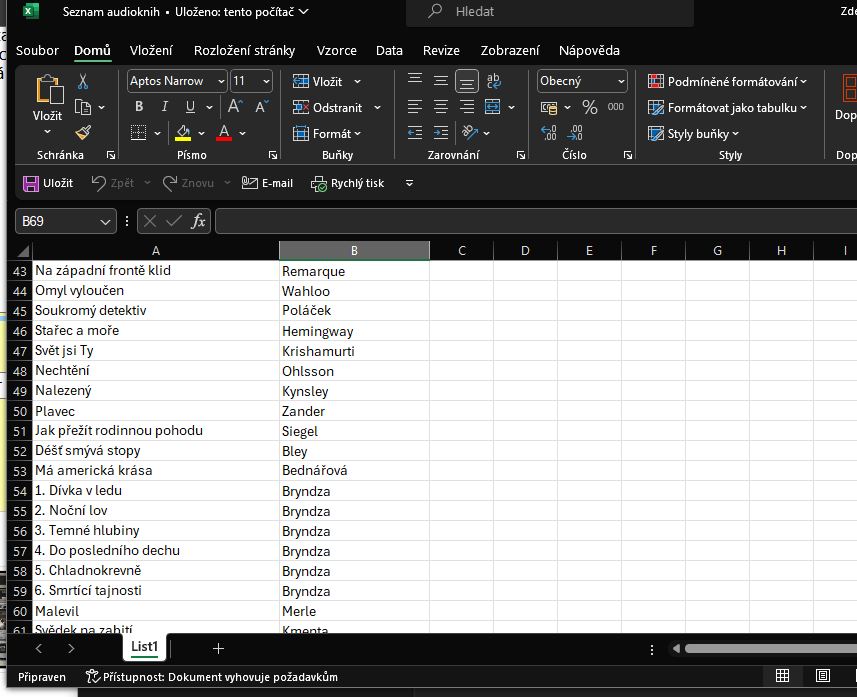Open the Formát cells menu
The image size is (857, 697).
(327, 133)
